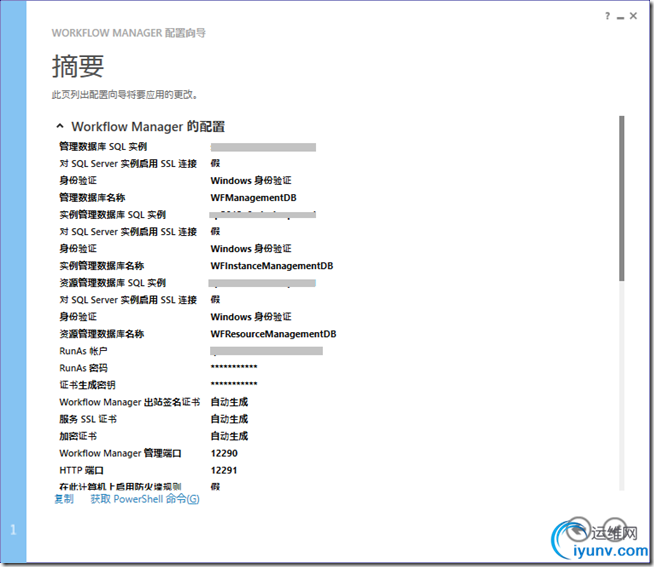Click Workflow Manager 出站签名证书 label
This screenshot has height=567, width=654.
pyautogui.click(x=130, y=402)
